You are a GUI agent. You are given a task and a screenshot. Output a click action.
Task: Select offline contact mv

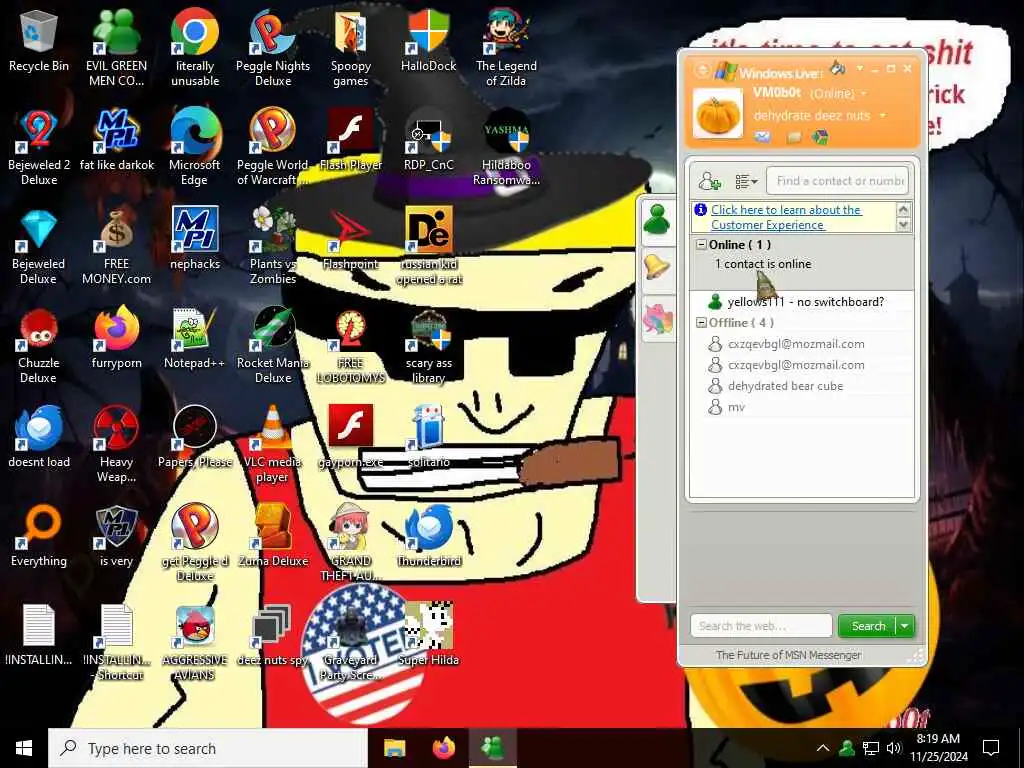(x=802, y=407)
